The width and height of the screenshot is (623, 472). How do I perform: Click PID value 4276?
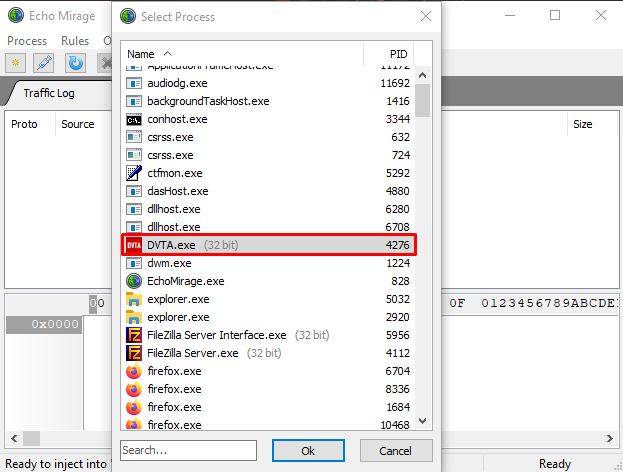point(397,245)
